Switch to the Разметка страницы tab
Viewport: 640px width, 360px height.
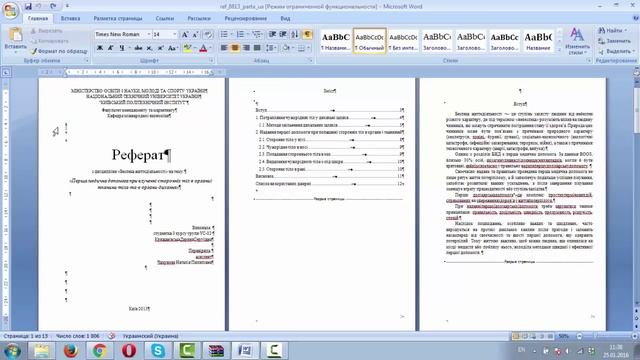(x=118, y=18)
